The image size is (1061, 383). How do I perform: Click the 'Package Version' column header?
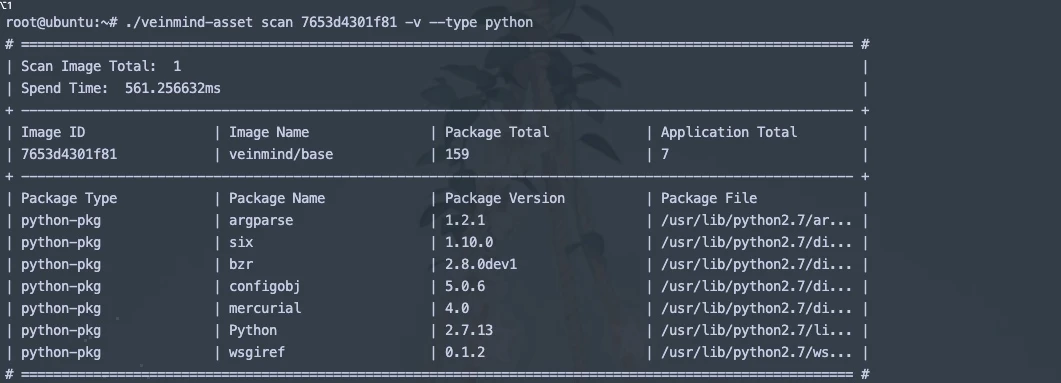click(505, 198)
